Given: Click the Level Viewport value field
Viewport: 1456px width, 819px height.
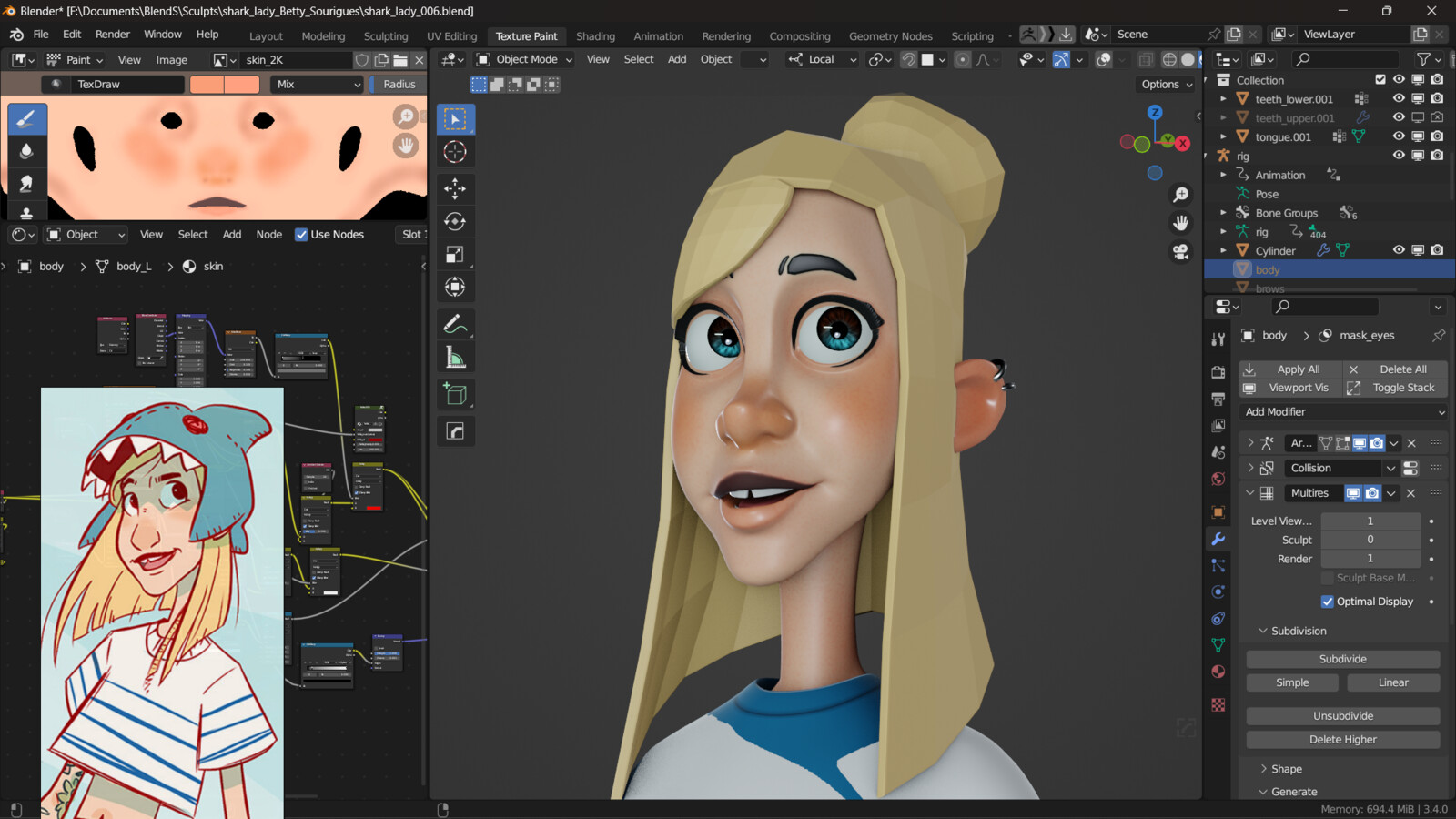Looking at the screenshot, I should tap(1370, 521).
